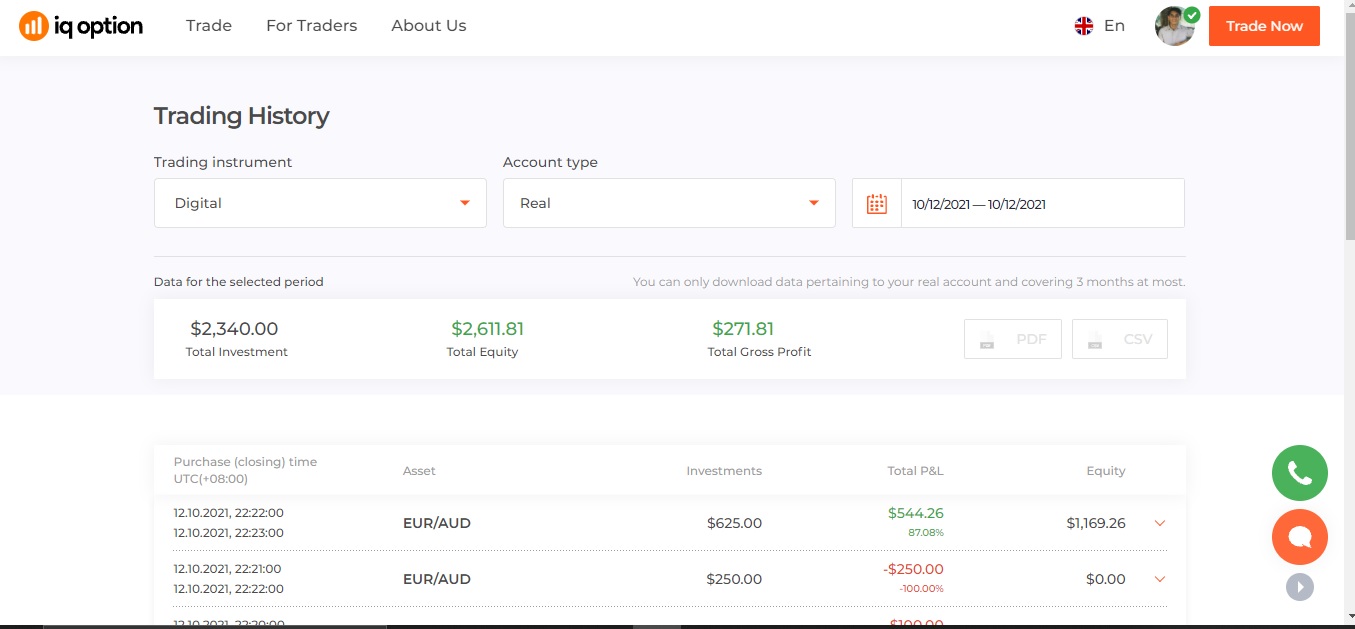Image resolution: width=1355 pixels, height=629 pixels.
Task: Expand the $1,169.26 equity trade row
Action: pos(1160,523)
